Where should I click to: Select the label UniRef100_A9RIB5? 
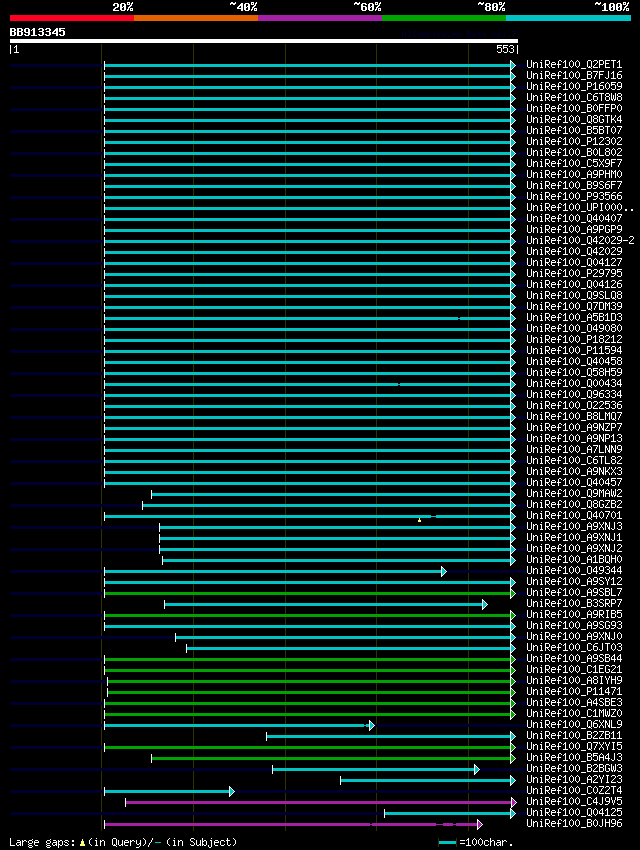[x=574, y=614]
